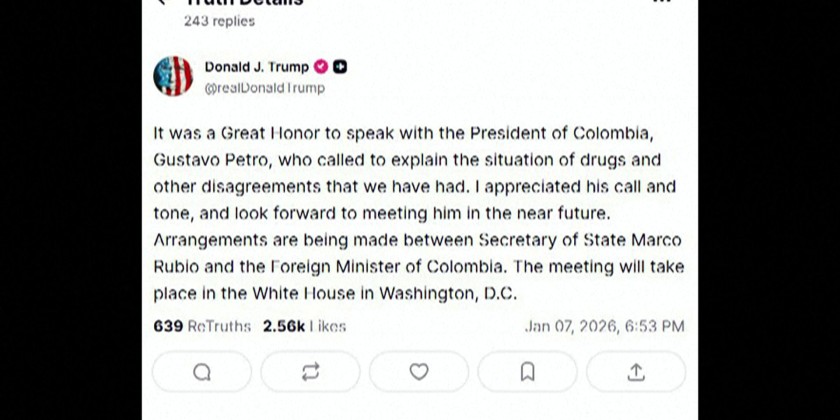Open Donald J. Trump's profile name
Viewport: 840px width, 420px height.
pos(257,68)
